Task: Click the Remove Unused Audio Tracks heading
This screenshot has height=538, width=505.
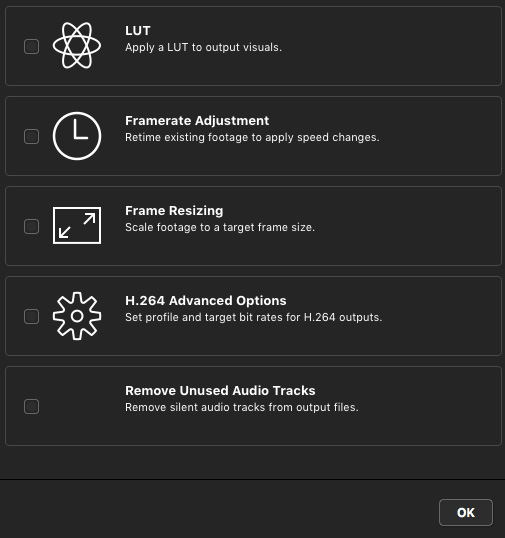Action: 220,390
